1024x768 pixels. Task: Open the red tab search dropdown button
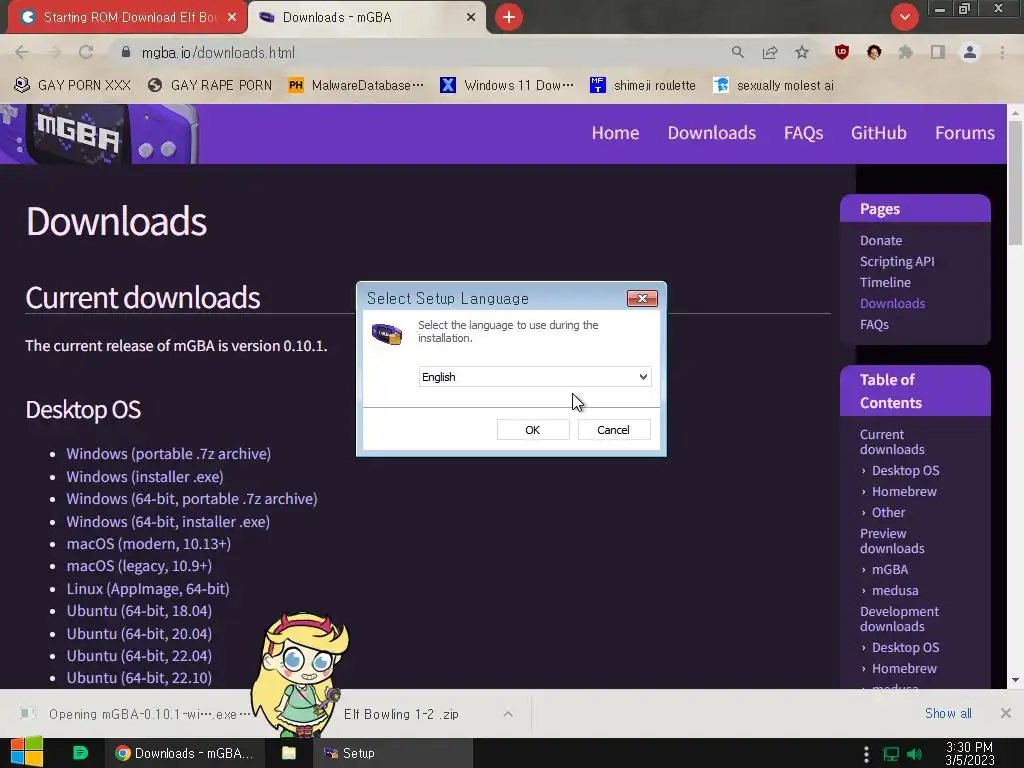pyautogui.click(x=904, y=17)
